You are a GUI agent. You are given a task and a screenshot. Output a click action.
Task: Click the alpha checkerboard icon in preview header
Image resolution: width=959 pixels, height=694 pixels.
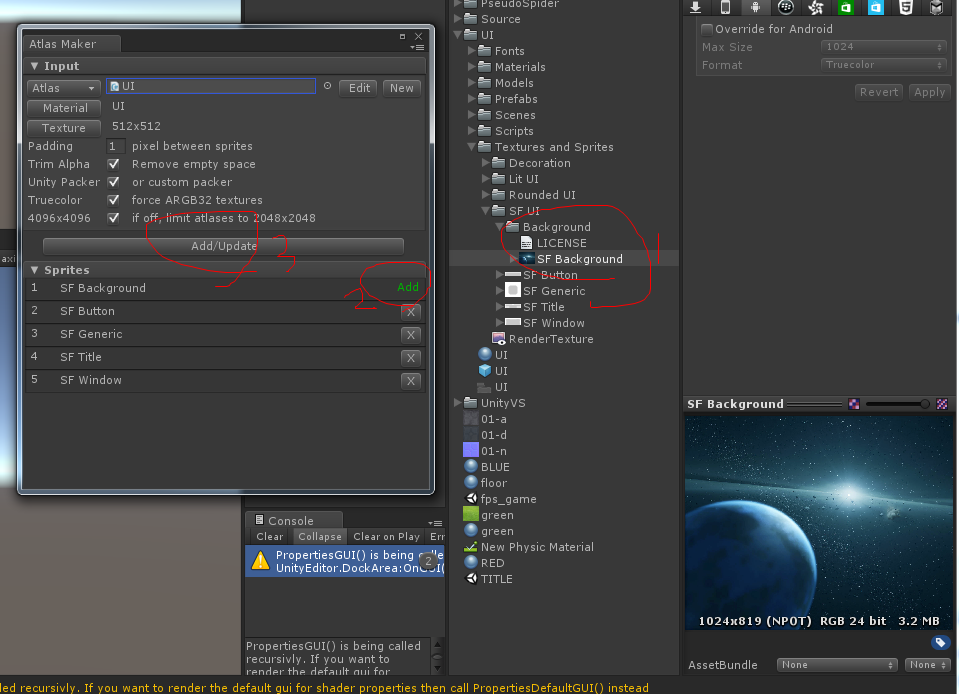coord(942,404)
